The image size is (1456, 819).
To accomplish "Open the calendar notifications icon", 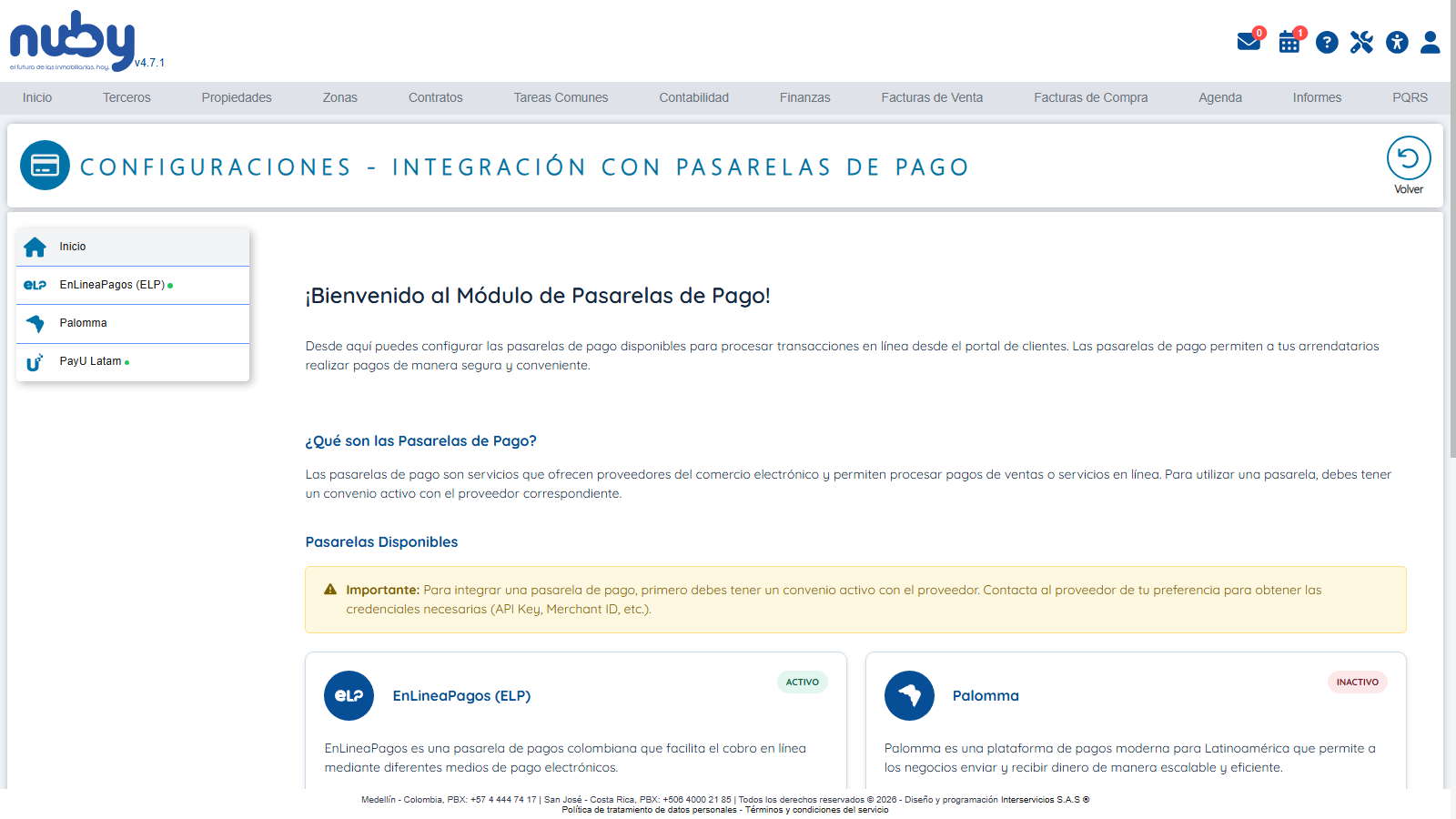I will pyautogui.click(x=1289, y=42).
